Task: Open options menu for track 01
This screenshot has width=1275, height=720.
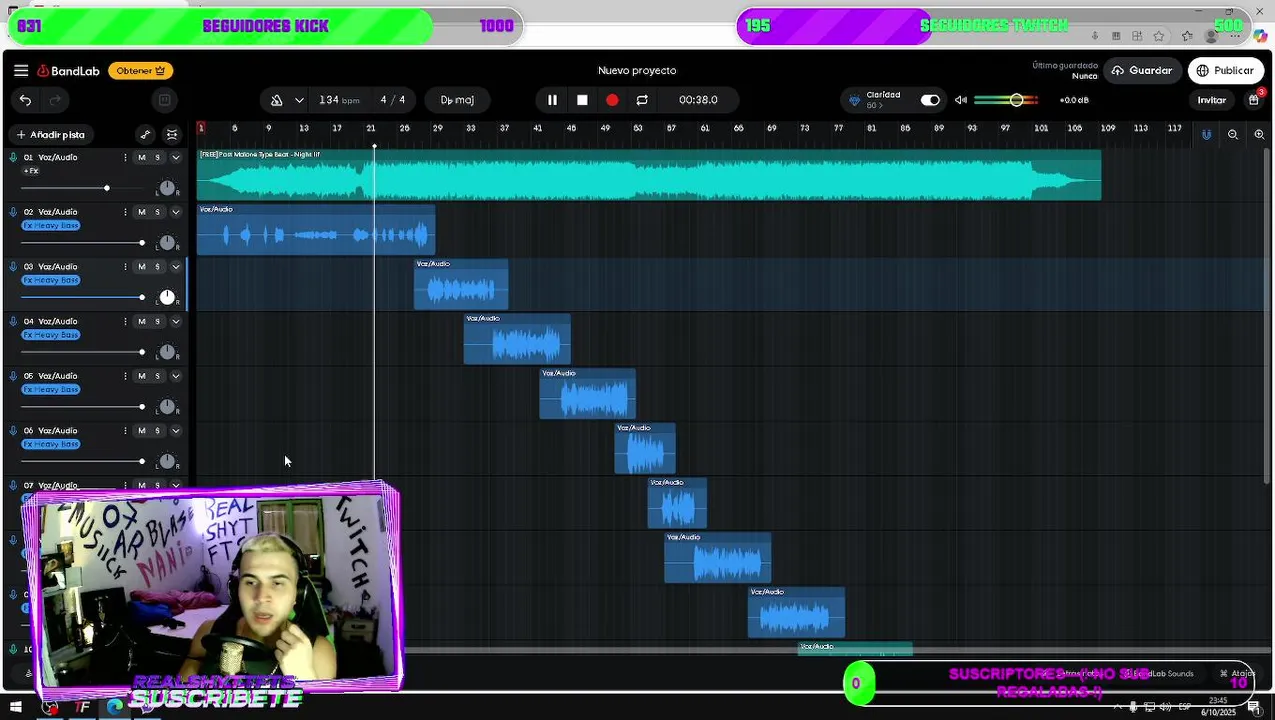Action: 125,157
